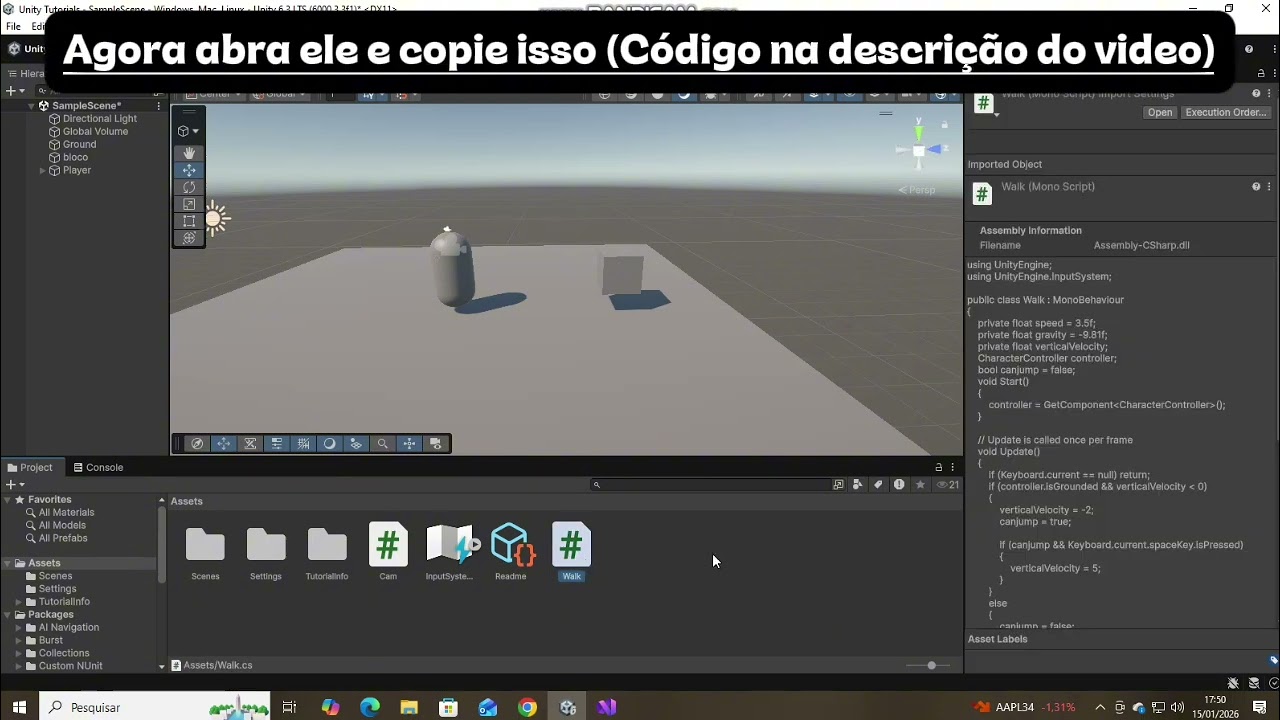Select the Walk script asset
The height and width of the screenshot is (720, 1280).
point(571,551)
